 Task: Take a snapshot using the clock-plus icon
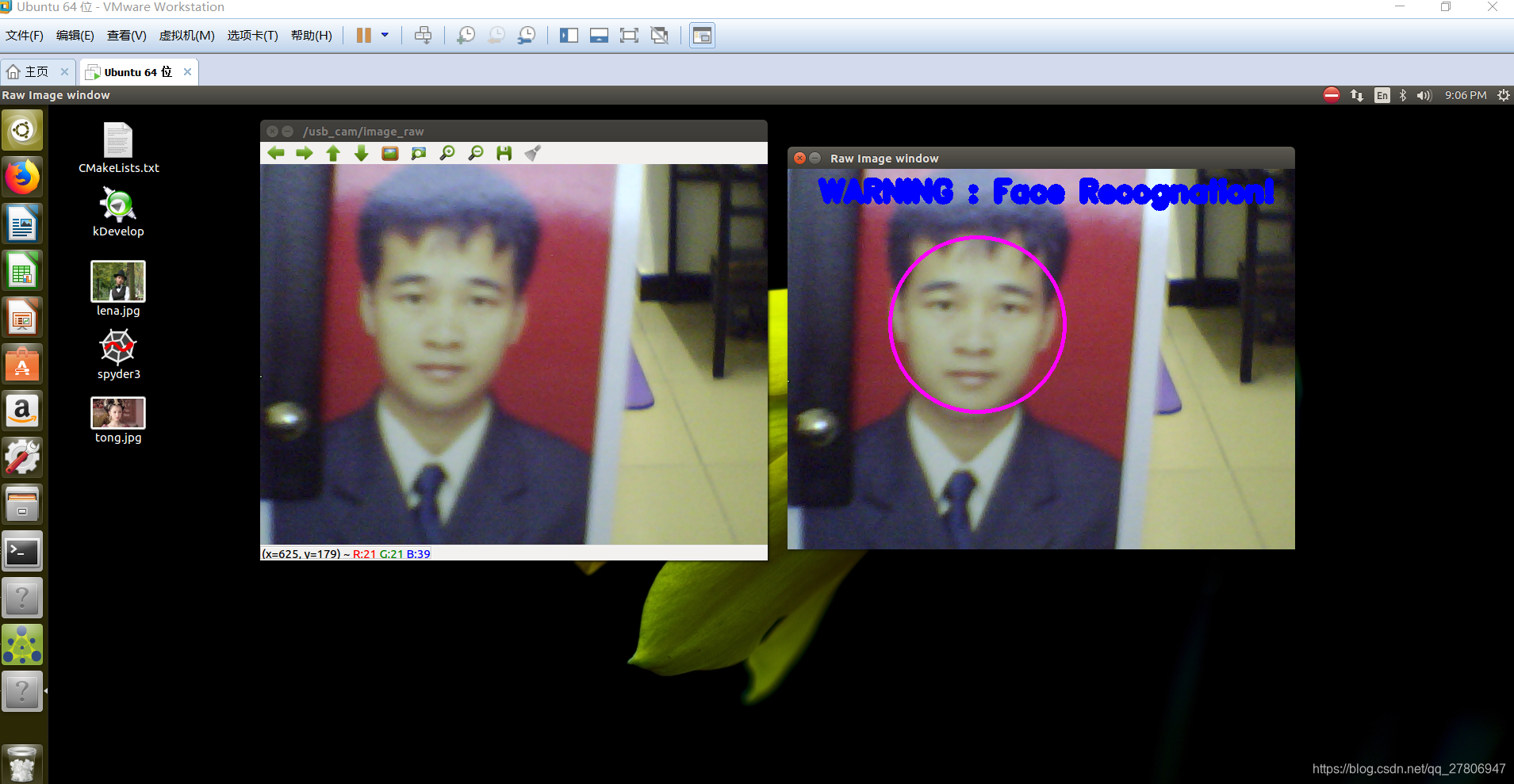click(x=466, y=35)
